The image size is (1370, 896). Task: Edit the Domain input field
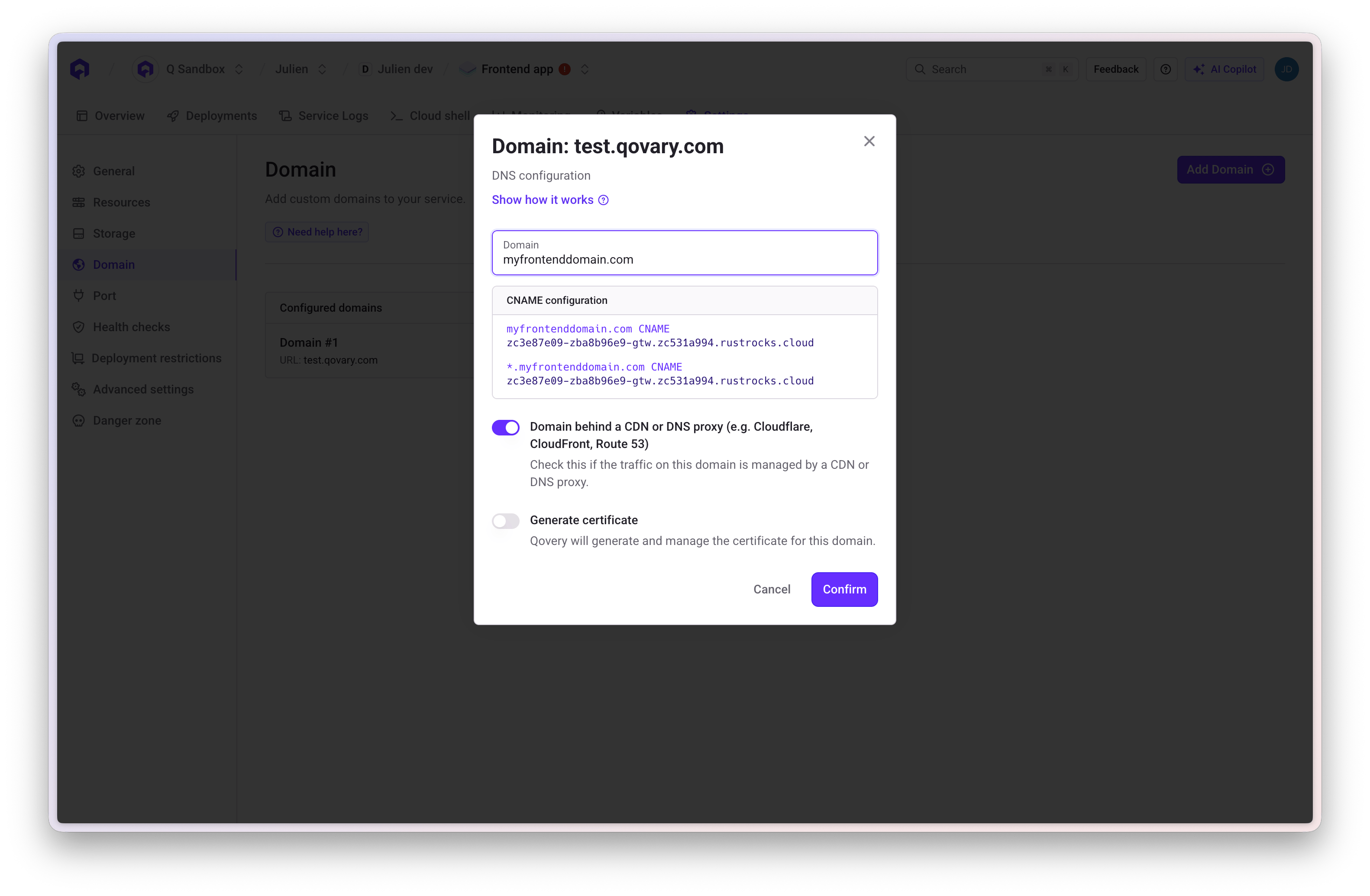tap(685, 253)
